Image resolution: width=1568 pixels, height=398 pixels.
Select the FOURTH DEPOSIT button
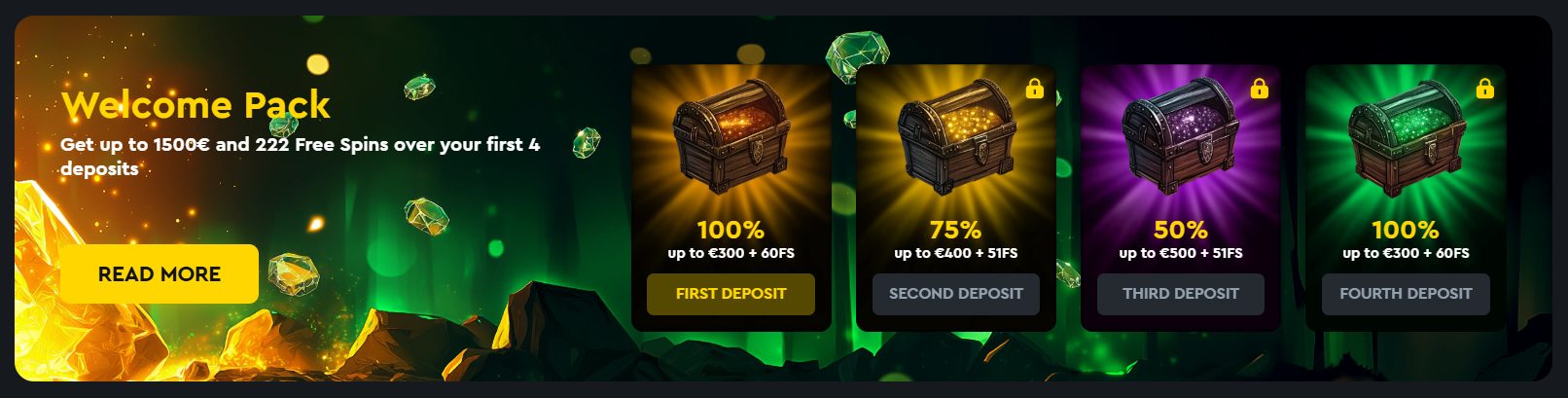click(x=1406, y=294)
